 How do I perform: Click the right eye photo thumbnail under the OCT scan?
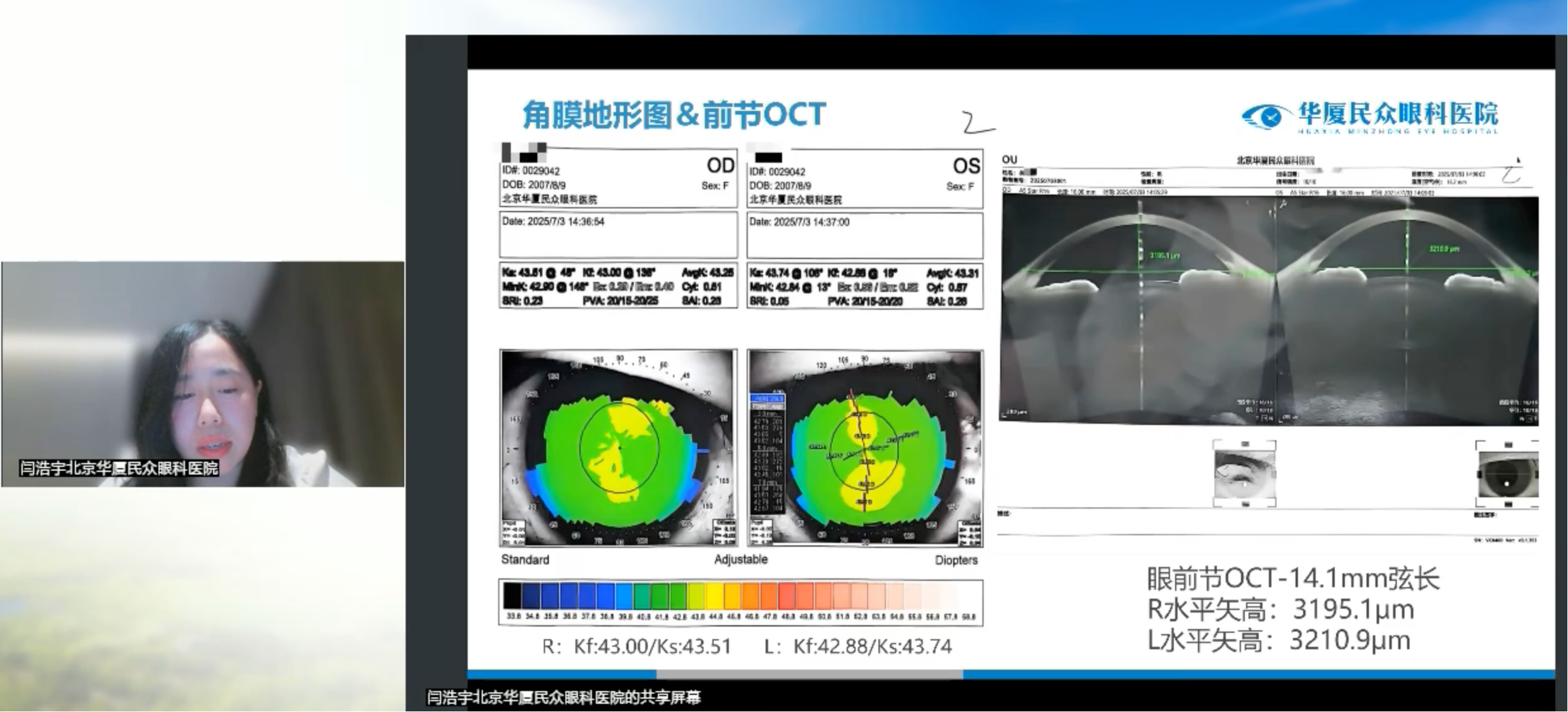click(1243, 474)
